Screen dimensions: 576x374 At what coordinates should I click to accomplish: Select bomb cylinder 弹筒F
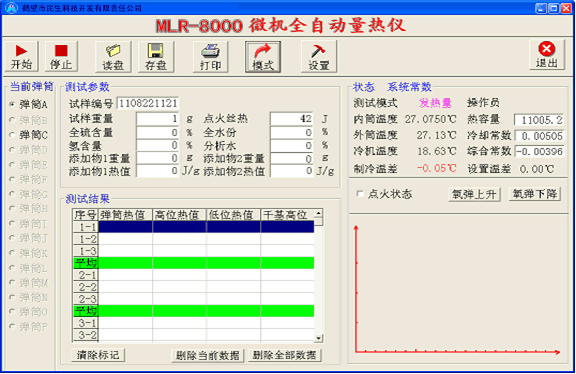pyautogui.click(x=29, y=179)
